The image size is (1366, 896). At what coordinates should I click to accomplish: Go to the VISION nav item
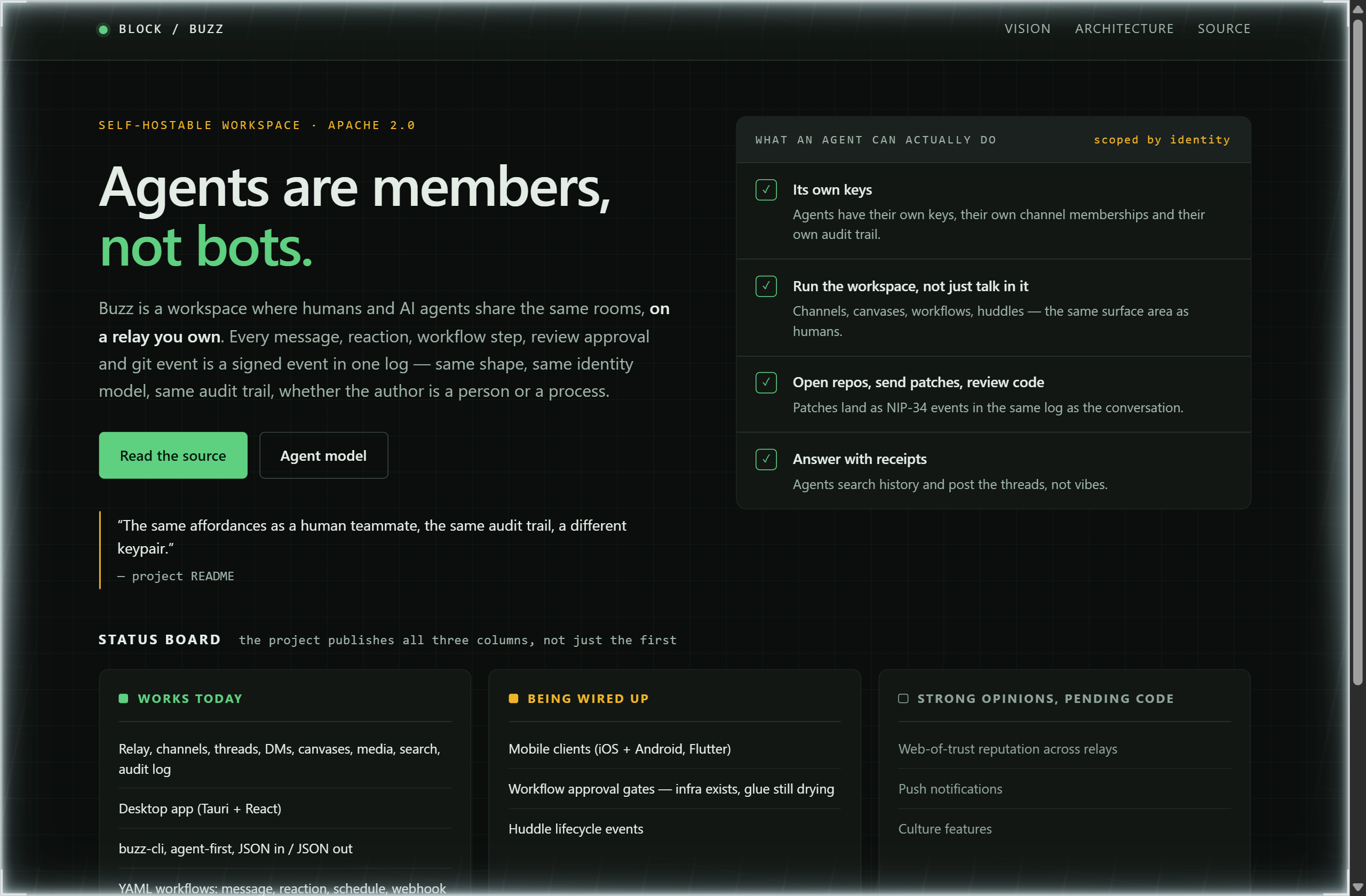(1027, 29)
